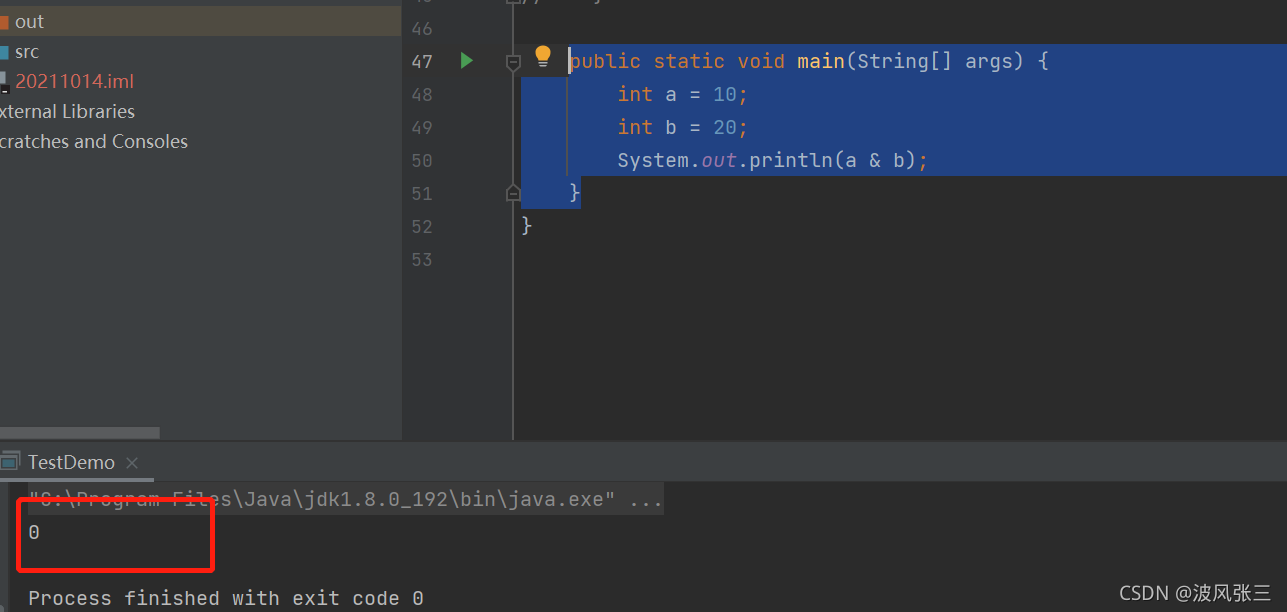Collapse main method fold marker at line 47
This screenshot has height=612, width=1287.
(x=513, y=62)
